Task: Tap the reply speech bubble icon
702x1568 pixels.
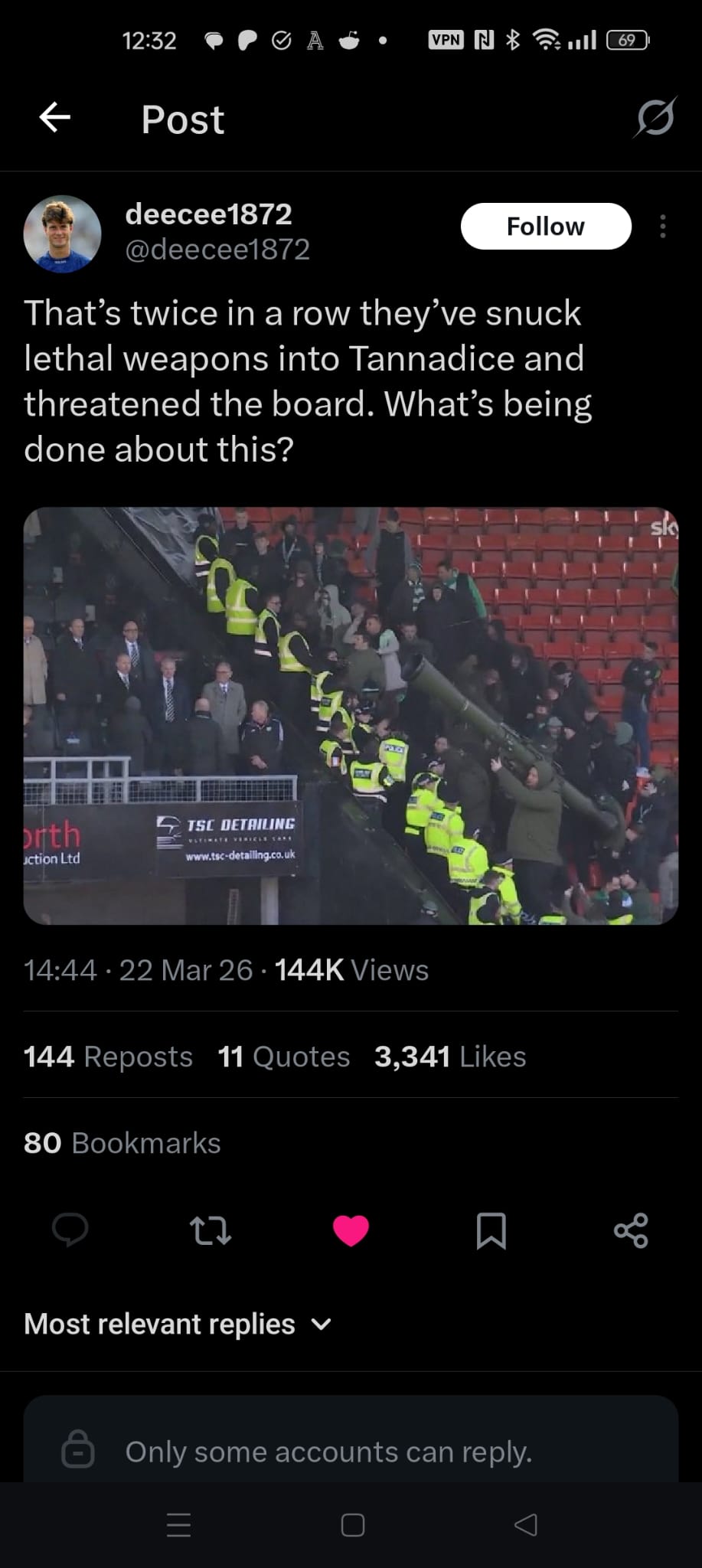Action: pos(70,1230)
